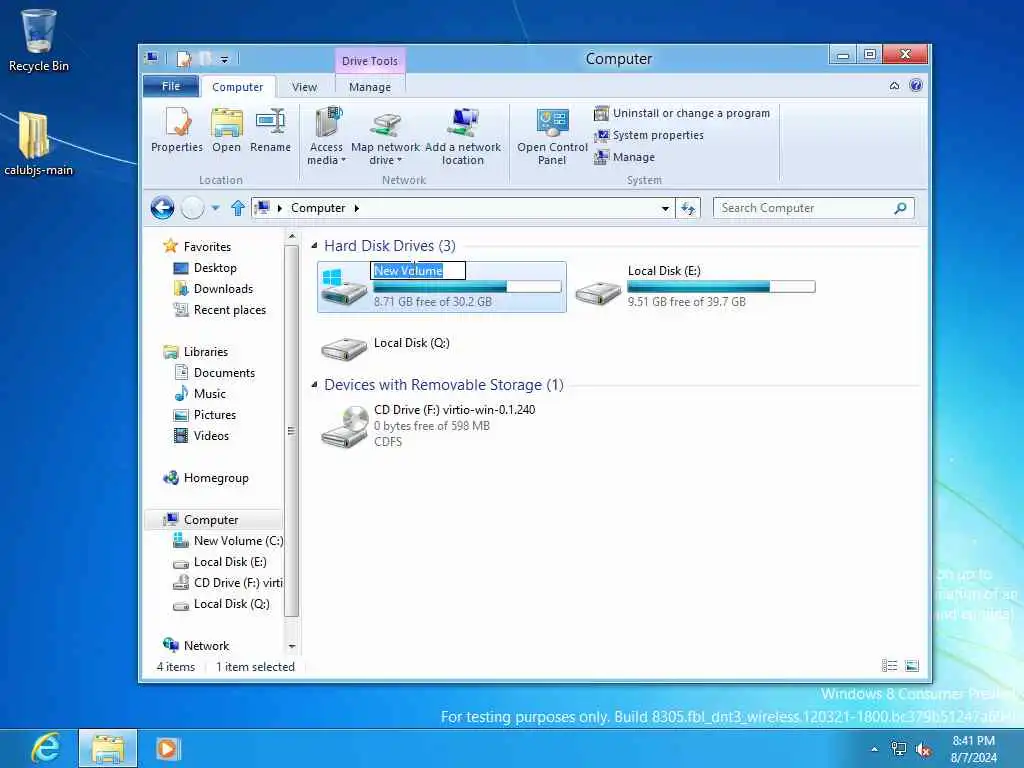Open the File menu tab
Viewport: 1024px width, 768px height.
point(170,86)
